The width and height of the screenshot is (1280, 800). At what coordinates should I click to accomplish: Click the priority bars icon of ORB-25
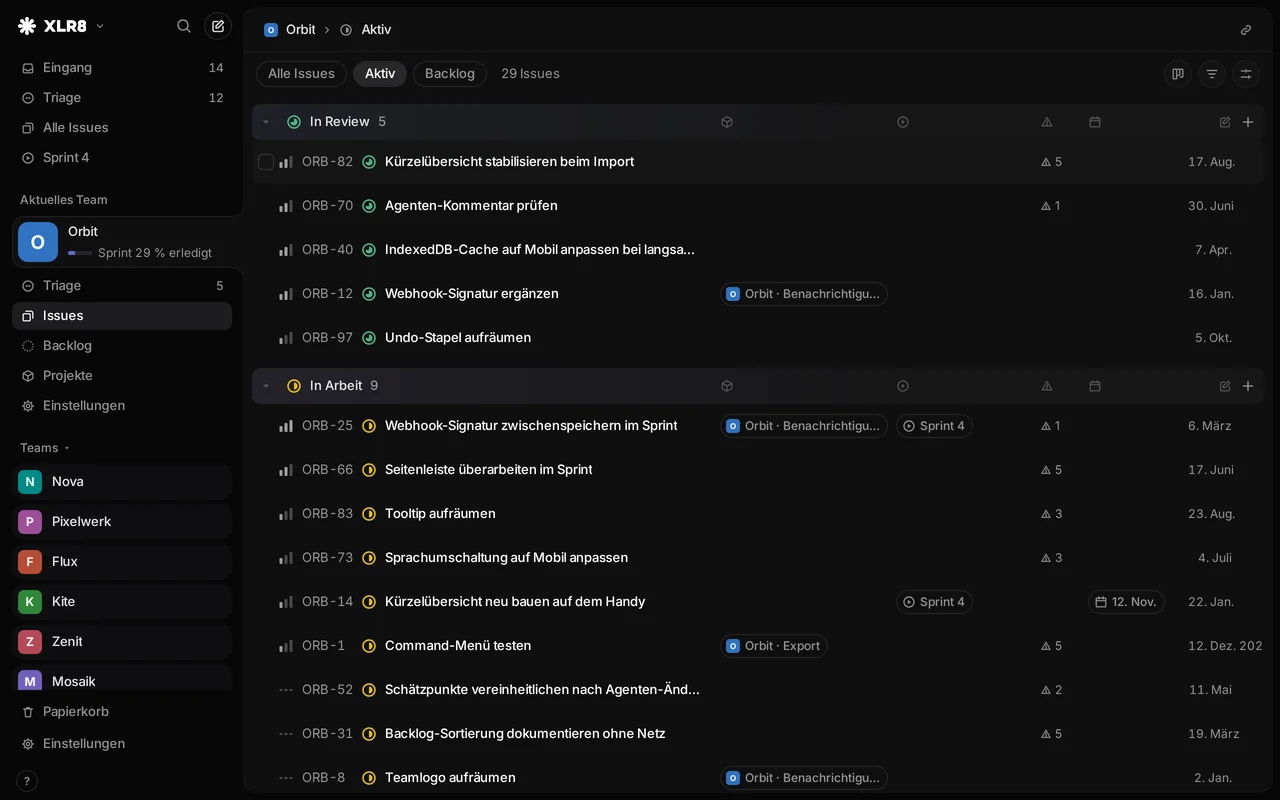pos(286,426)
